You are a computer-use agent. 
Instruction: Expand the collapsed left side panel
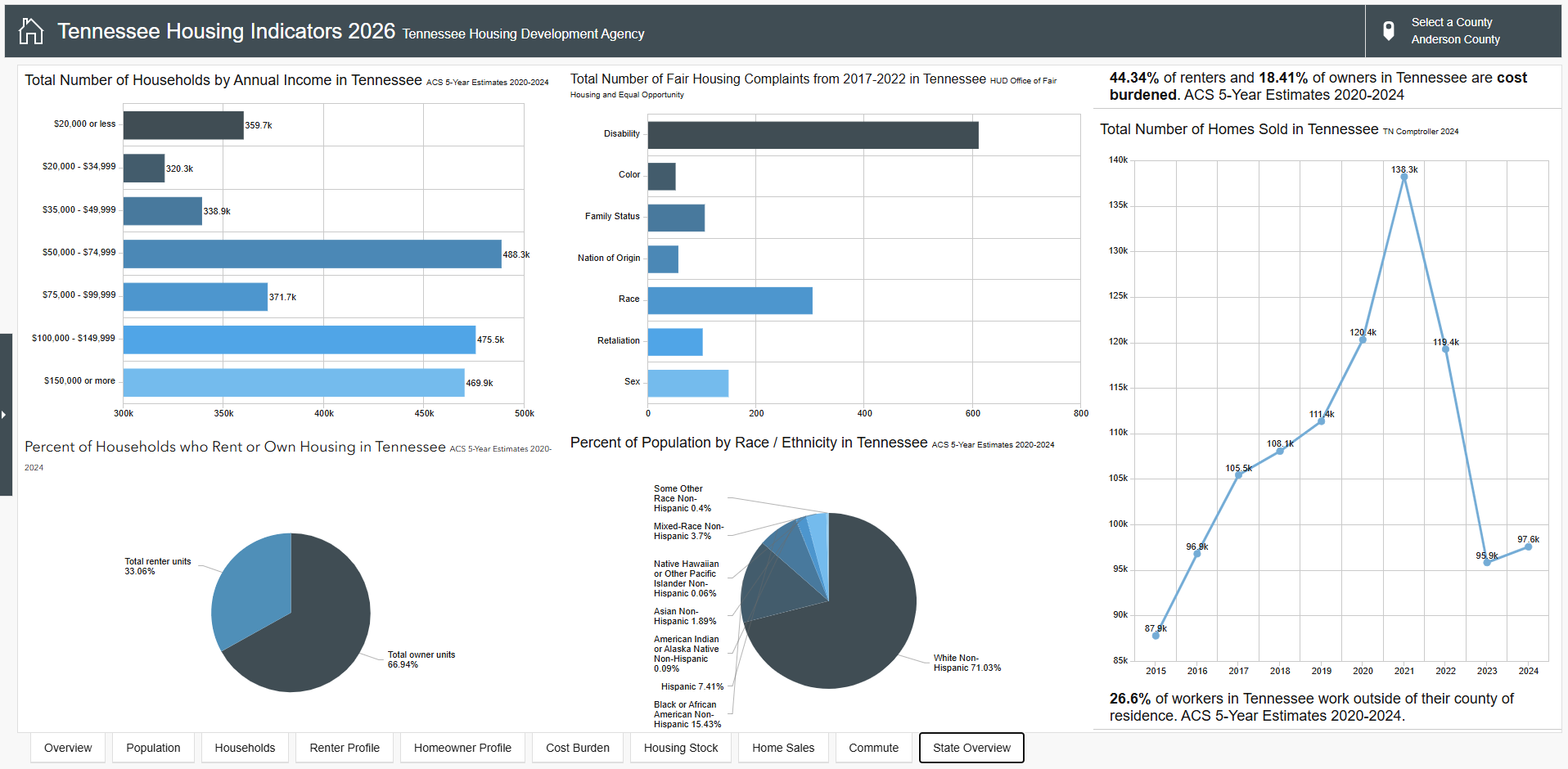click(4, 415)
